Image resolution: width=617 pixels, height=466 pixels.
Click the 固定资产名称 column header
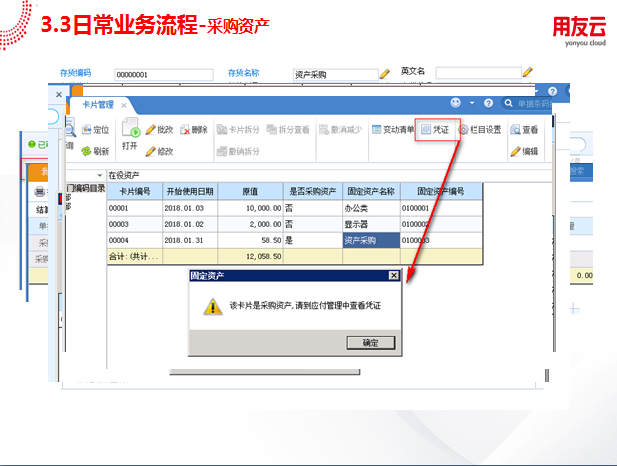pos(371,192)
